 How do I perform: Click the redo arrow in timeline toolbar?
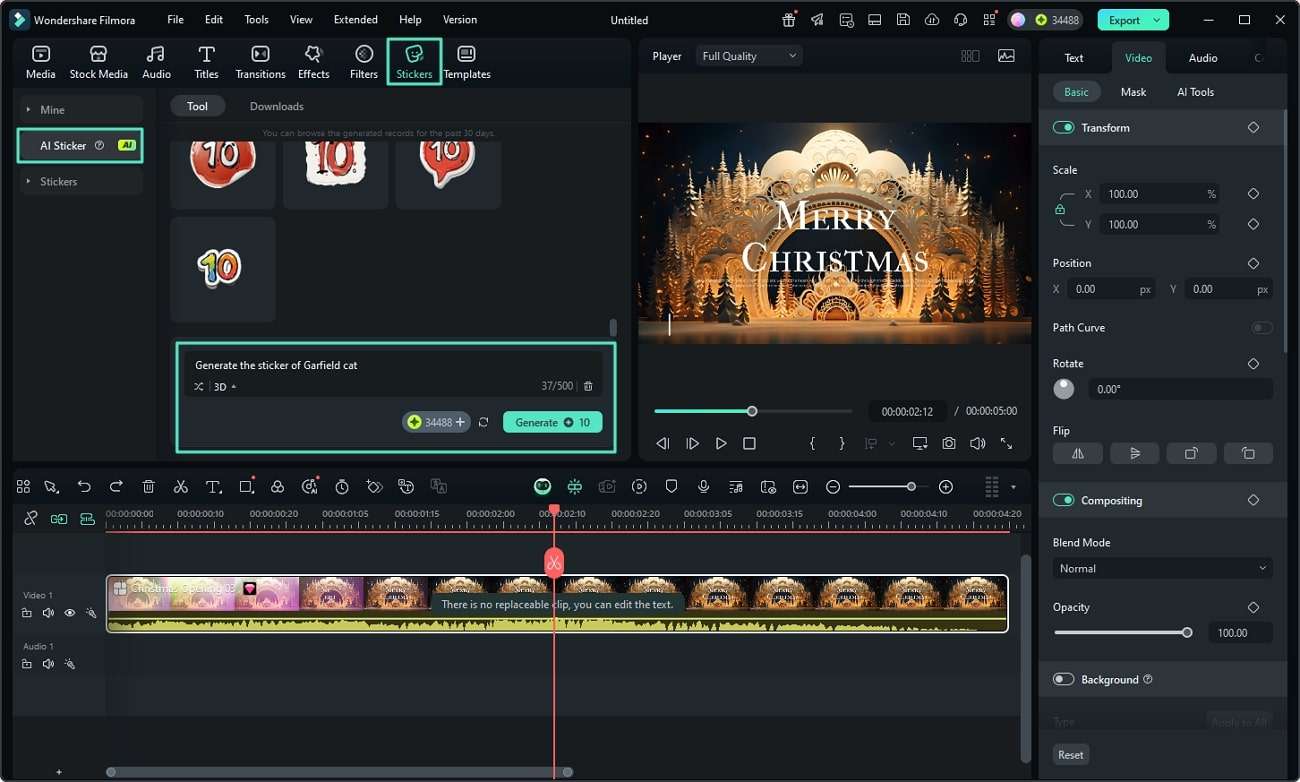point(116,487)
